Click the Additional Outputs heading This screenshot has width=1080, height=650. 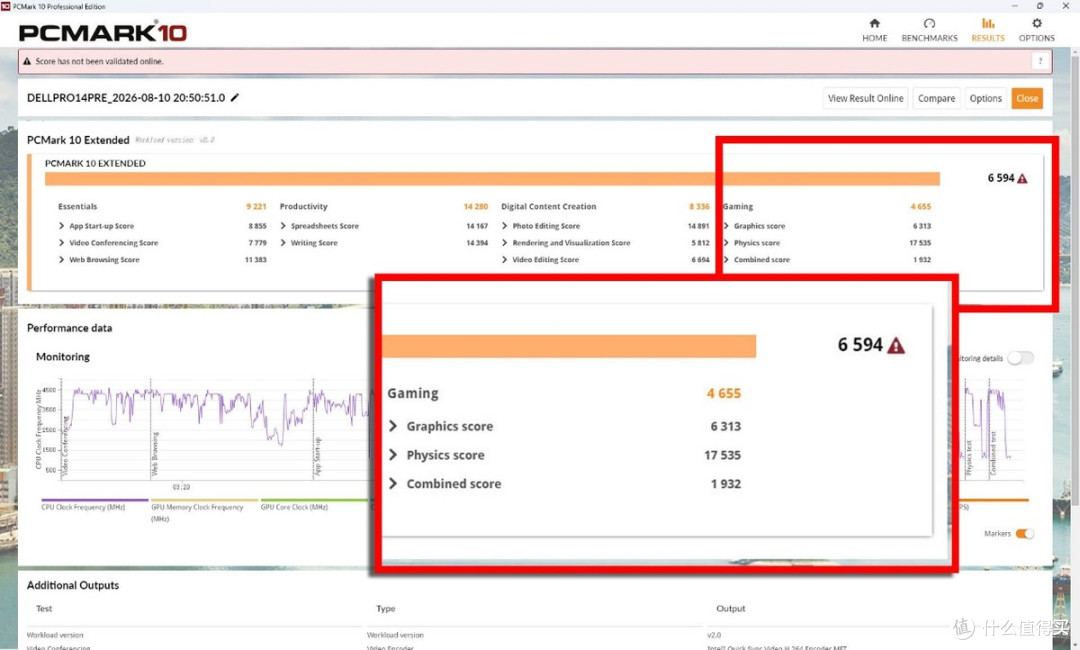[73, 585]
